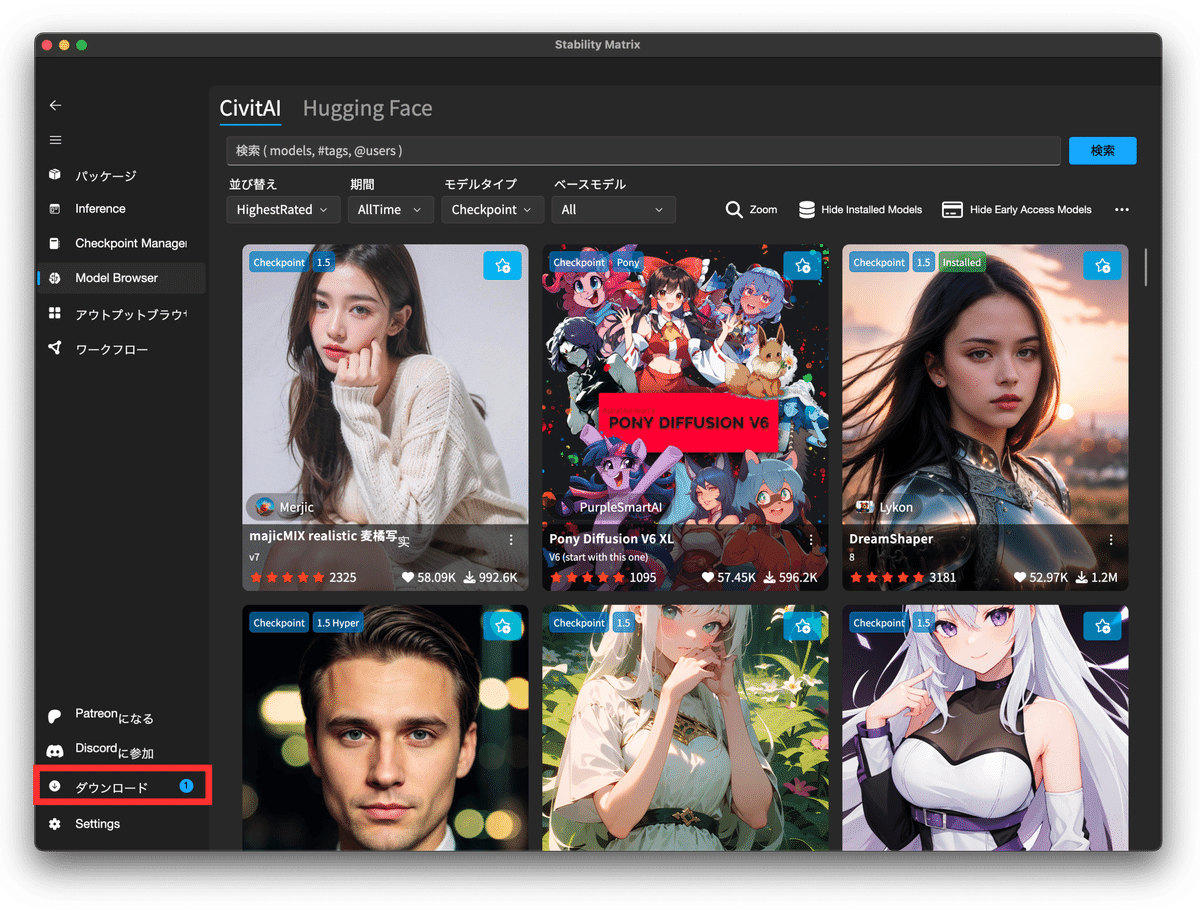Favorite the DreamShaper card via star icon

coord(1102,266)
